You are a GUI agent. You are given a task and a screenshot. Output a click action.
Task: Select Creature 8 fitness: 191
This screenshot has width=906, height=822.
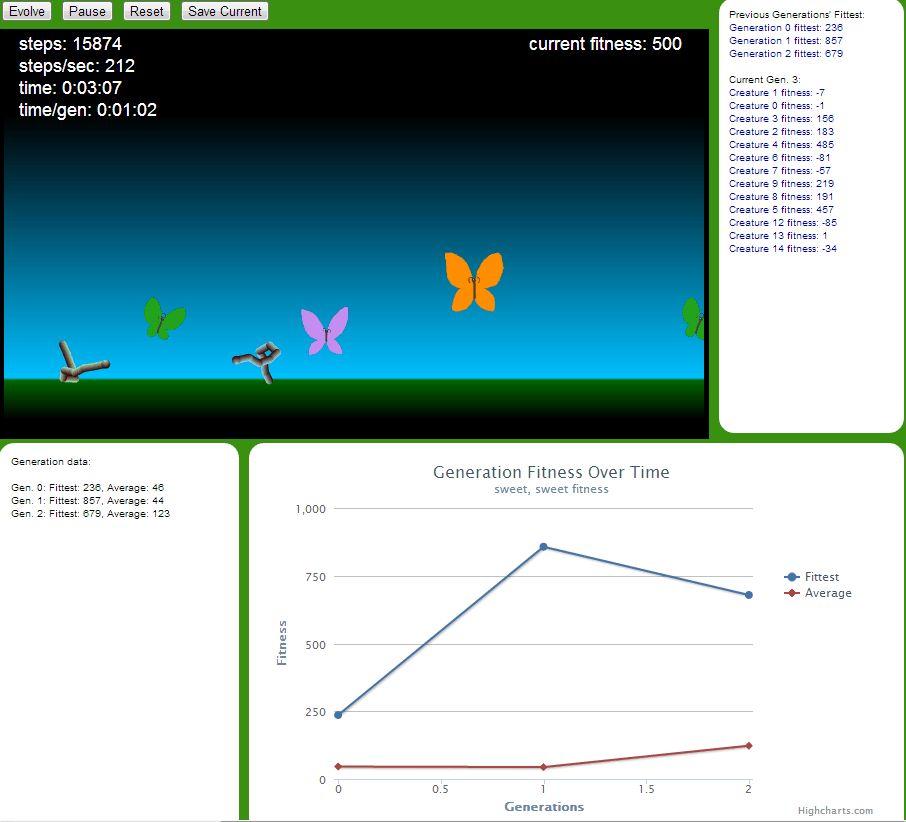781,196
